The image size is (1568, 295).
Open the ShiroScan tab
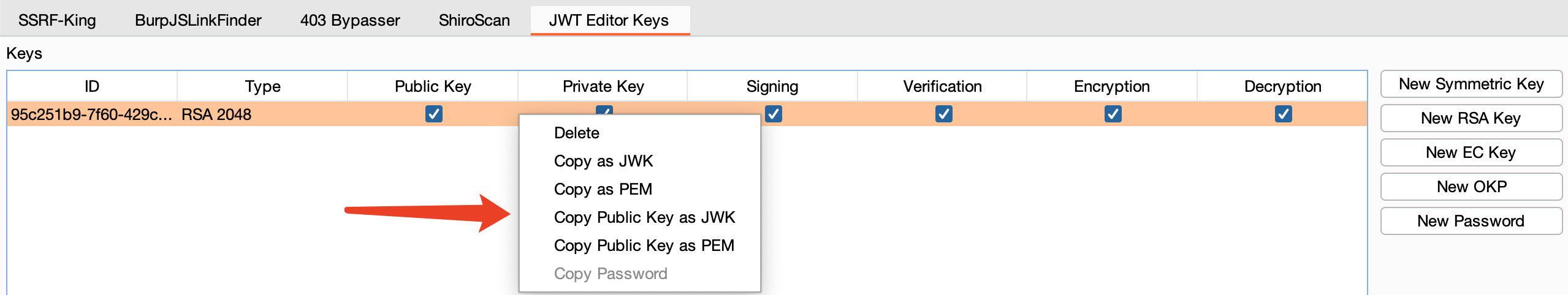(474, 20)
